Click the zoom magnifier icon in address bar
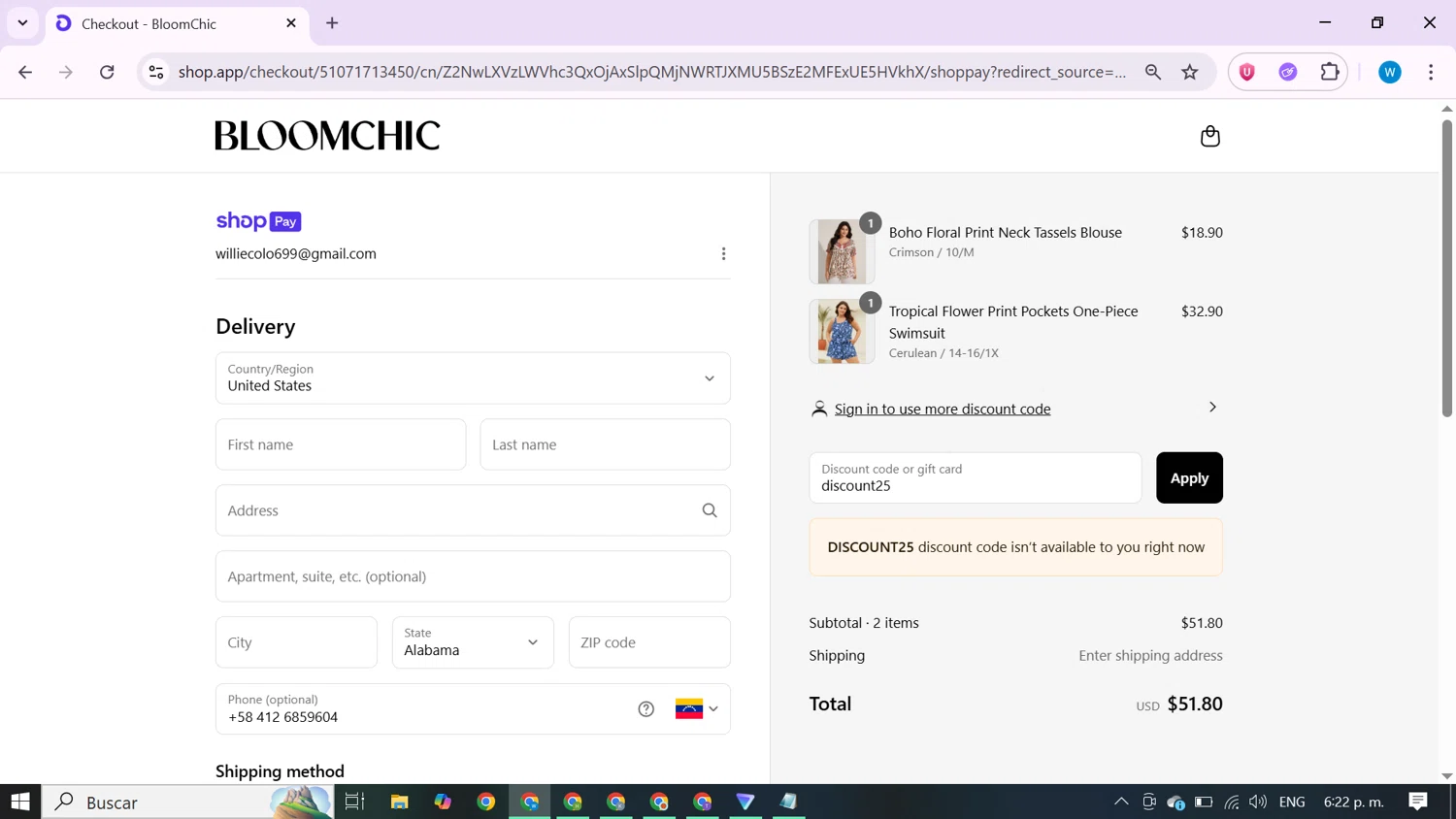This screenshot has height=819, width=1456. [1153, 72]
